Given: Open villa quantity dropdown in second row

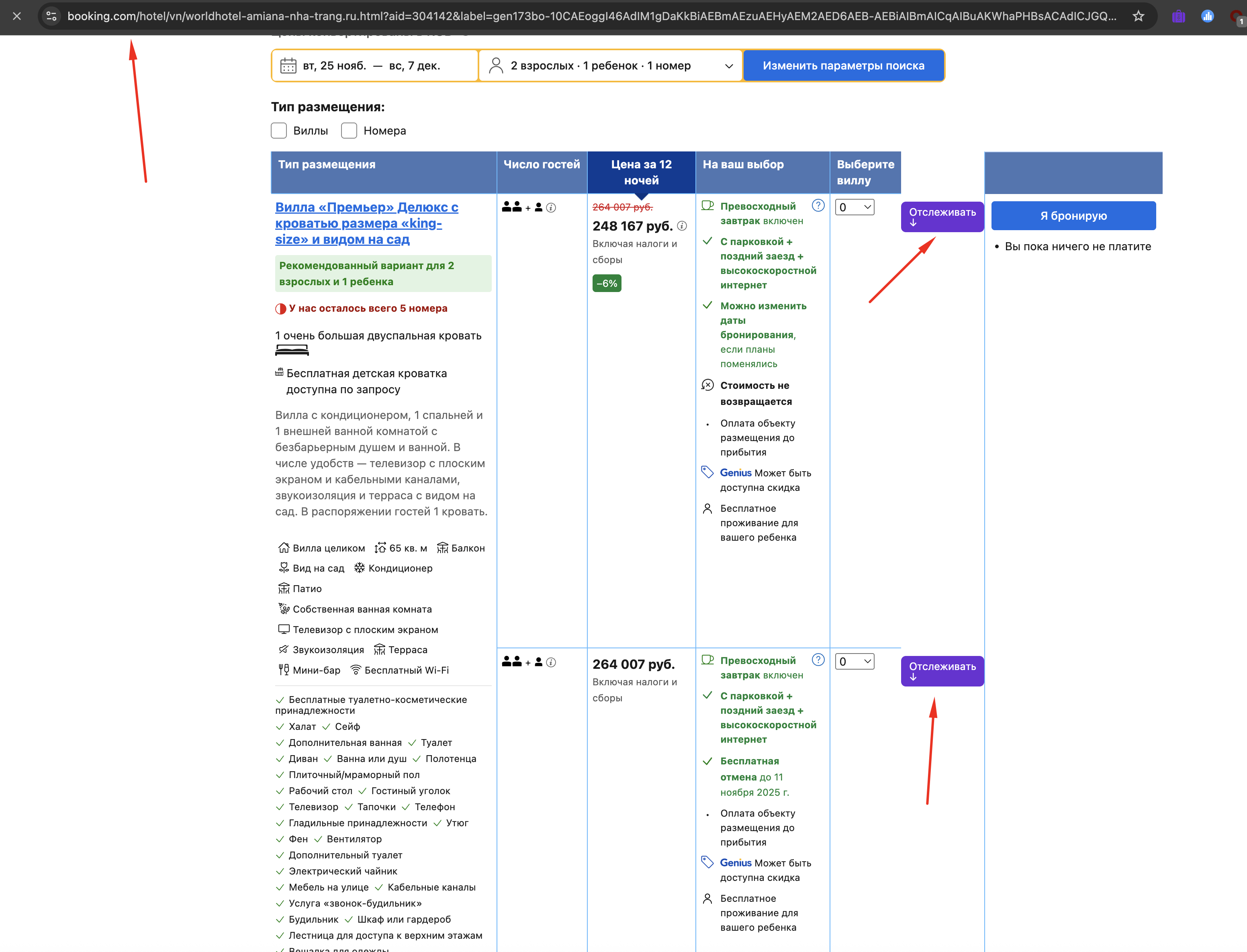Looking at the screenshot, I should tap(854, 662).
